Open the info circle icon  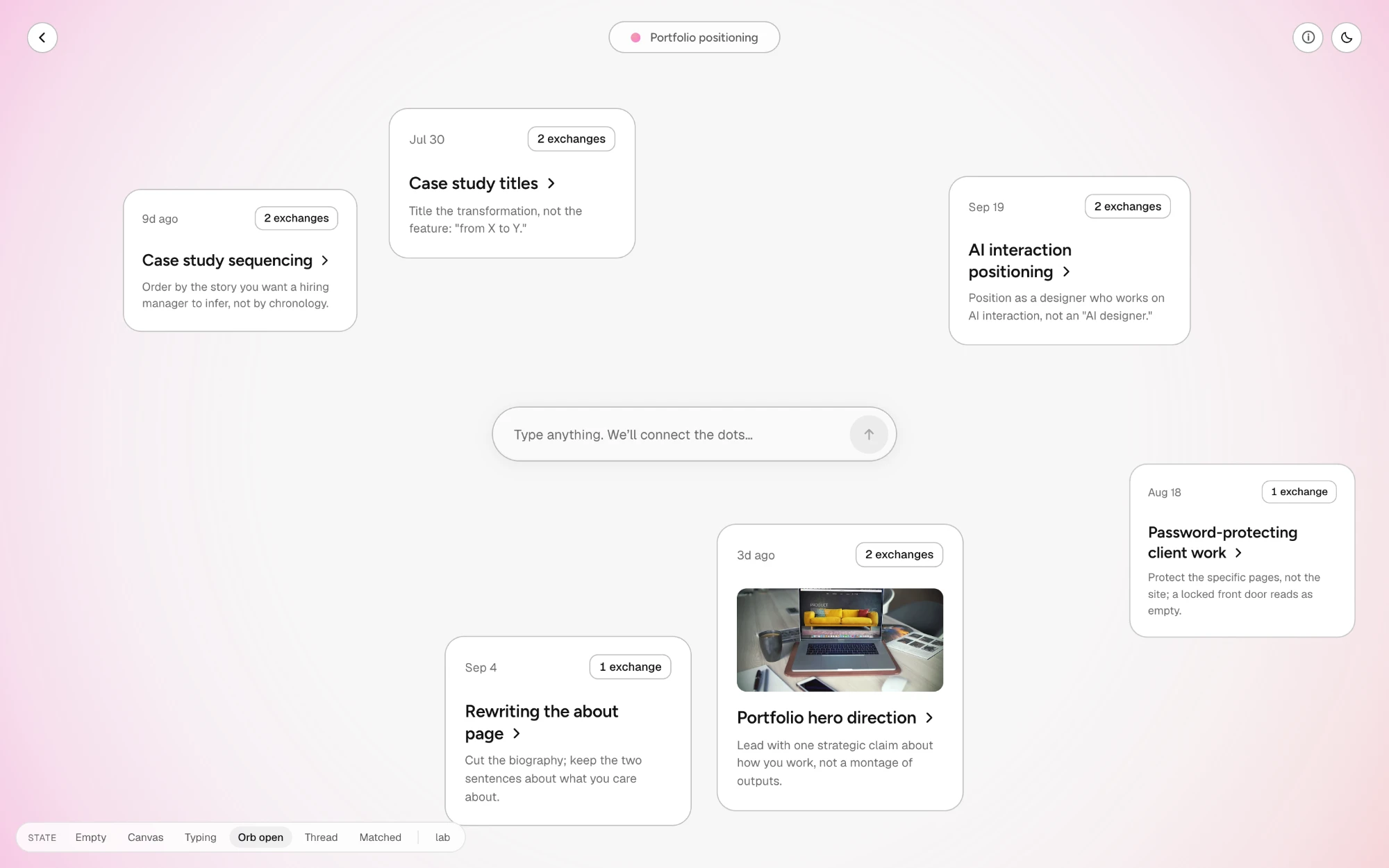pos(1308,37)
